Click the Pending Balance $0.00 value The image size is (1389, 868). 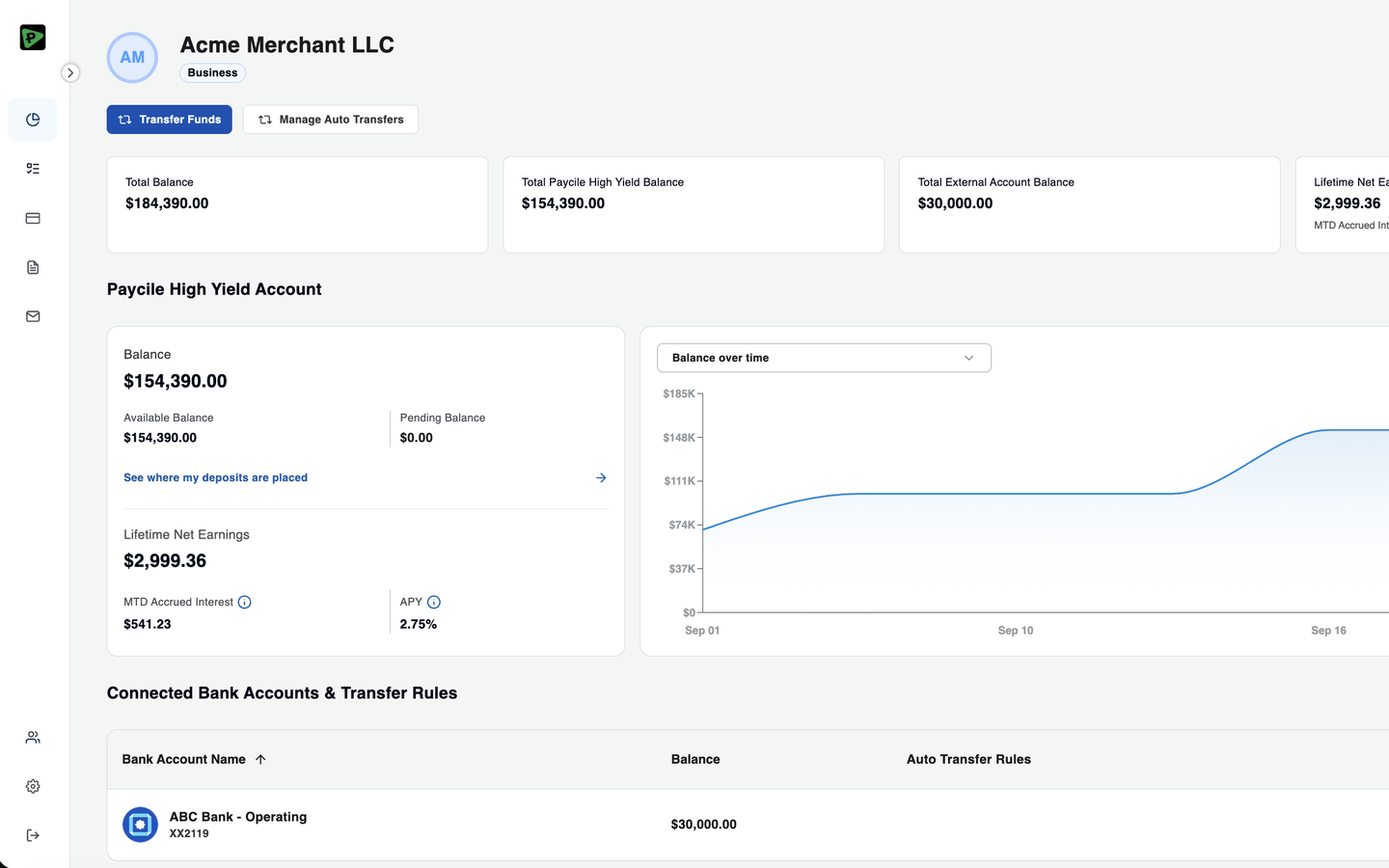(417, 438)
